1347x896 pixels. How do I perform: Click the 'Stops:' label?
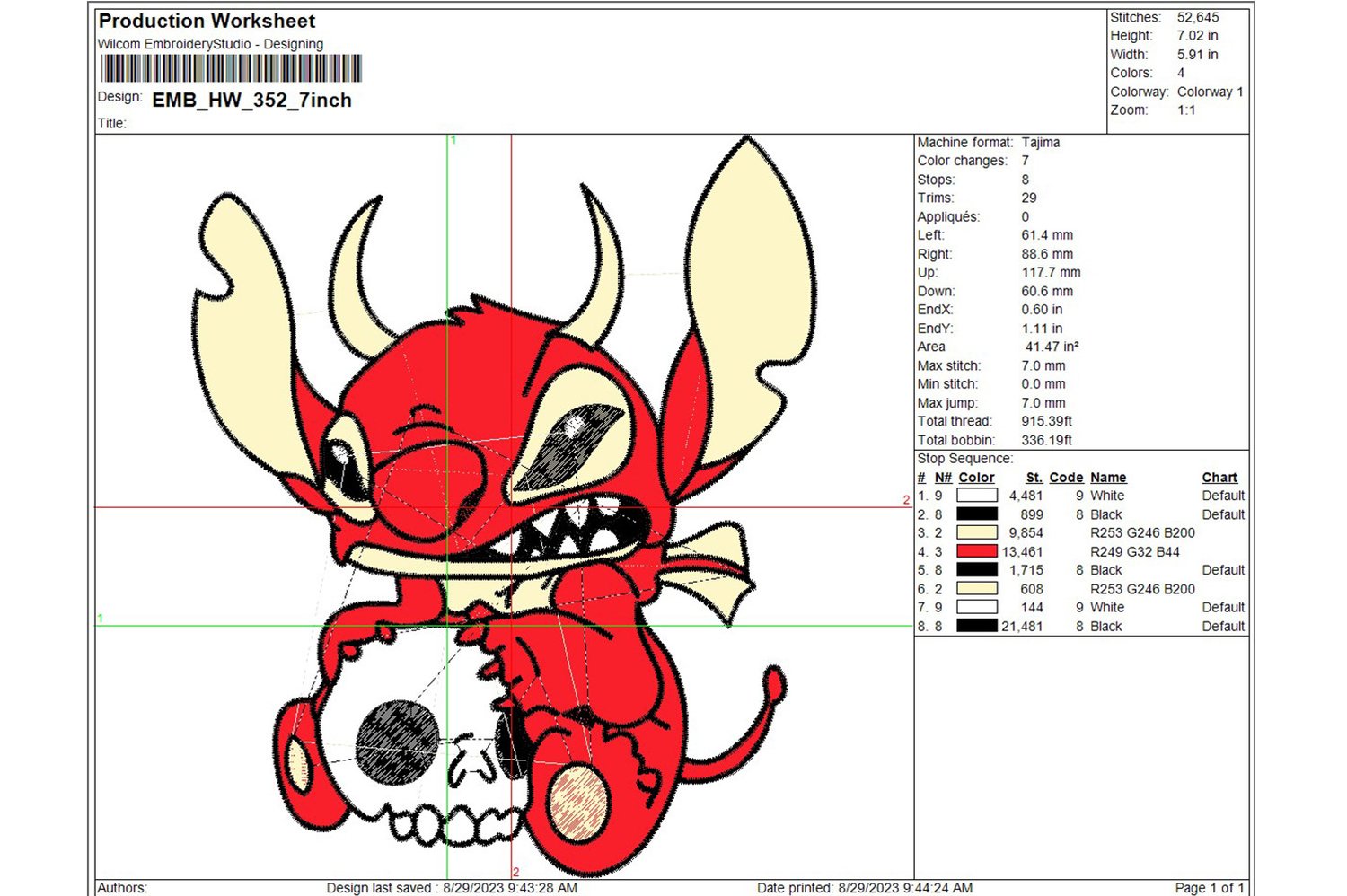[936, 180]
